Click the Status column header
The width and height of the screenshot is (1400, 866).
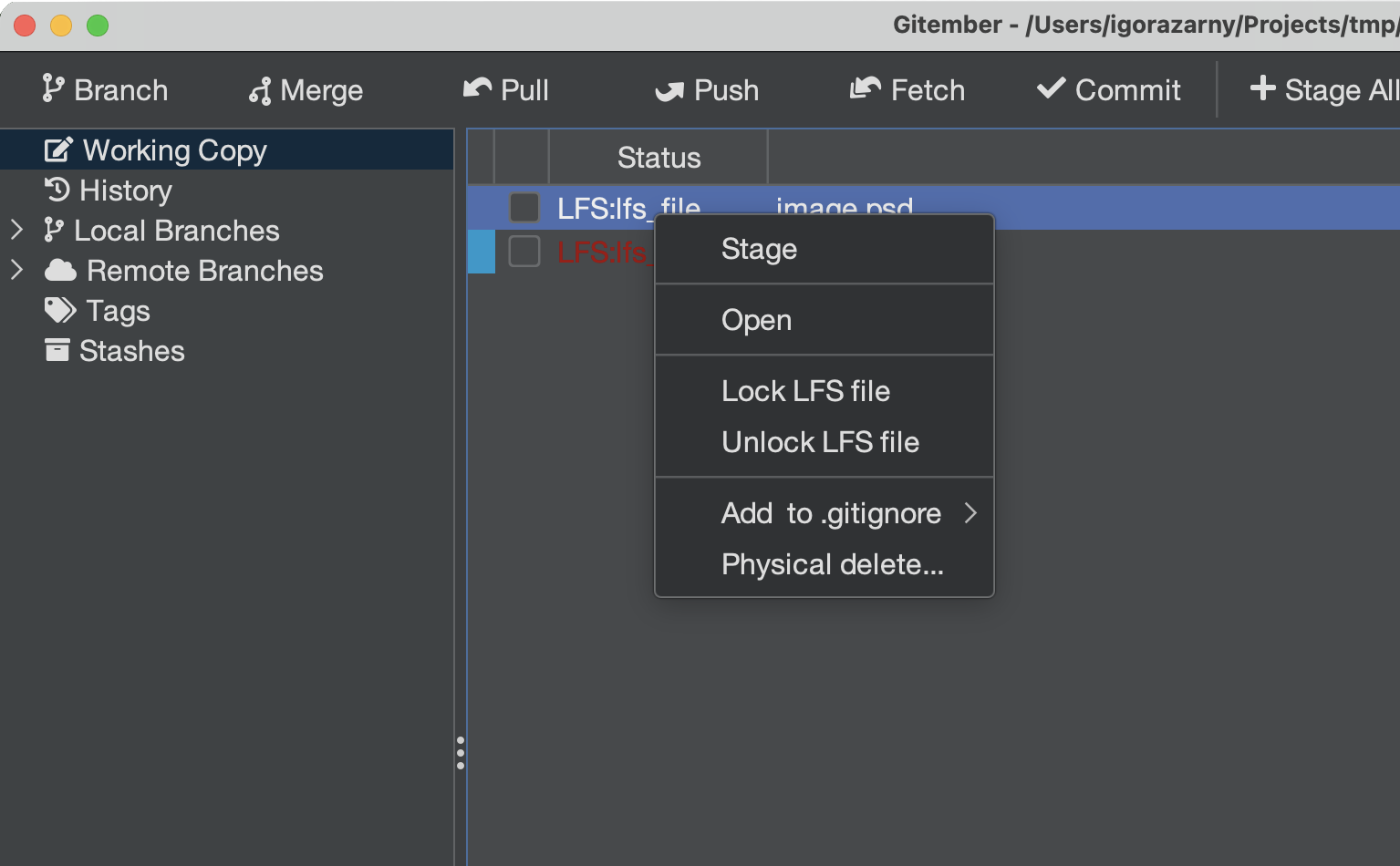pos(659,157)
